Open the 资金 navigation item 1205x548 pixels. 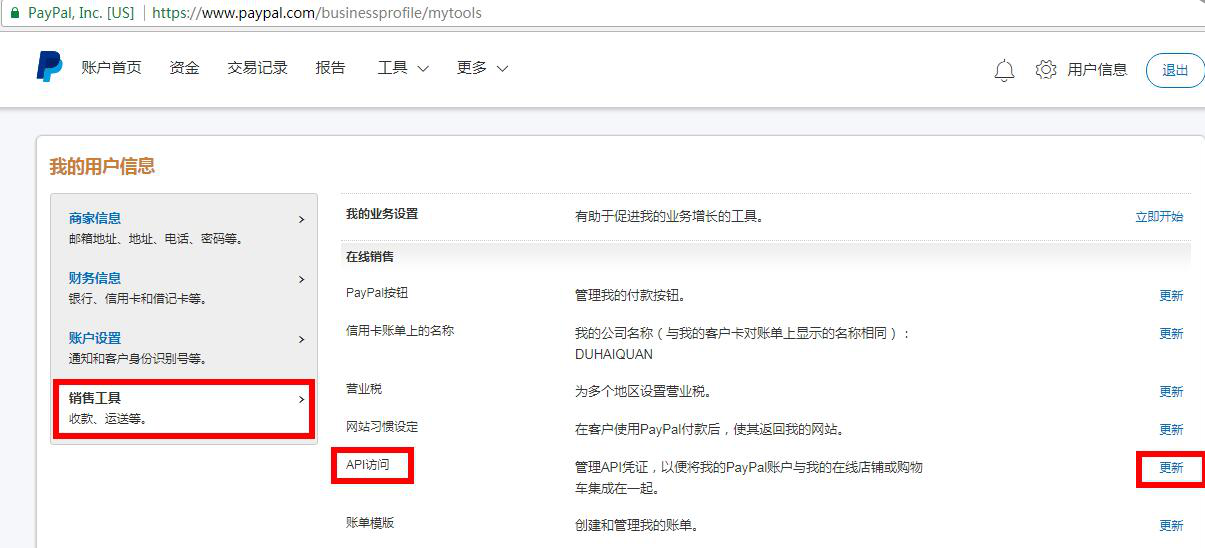(184, 68)
